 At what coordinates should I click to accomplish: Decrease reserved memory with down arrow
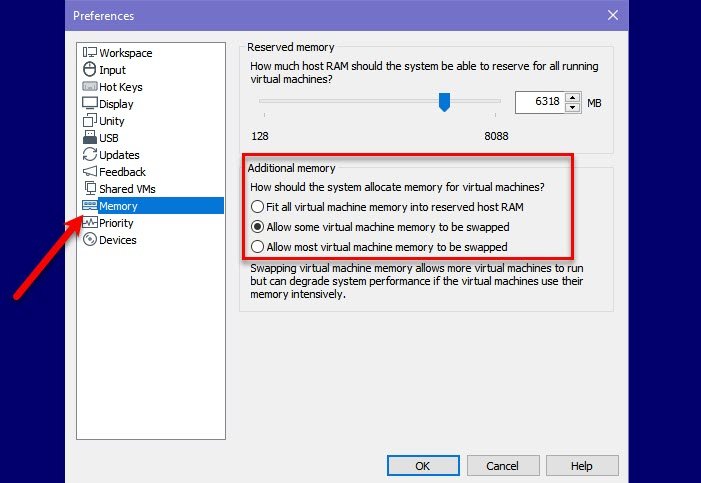pyautogui.click(x=572, y=108)
